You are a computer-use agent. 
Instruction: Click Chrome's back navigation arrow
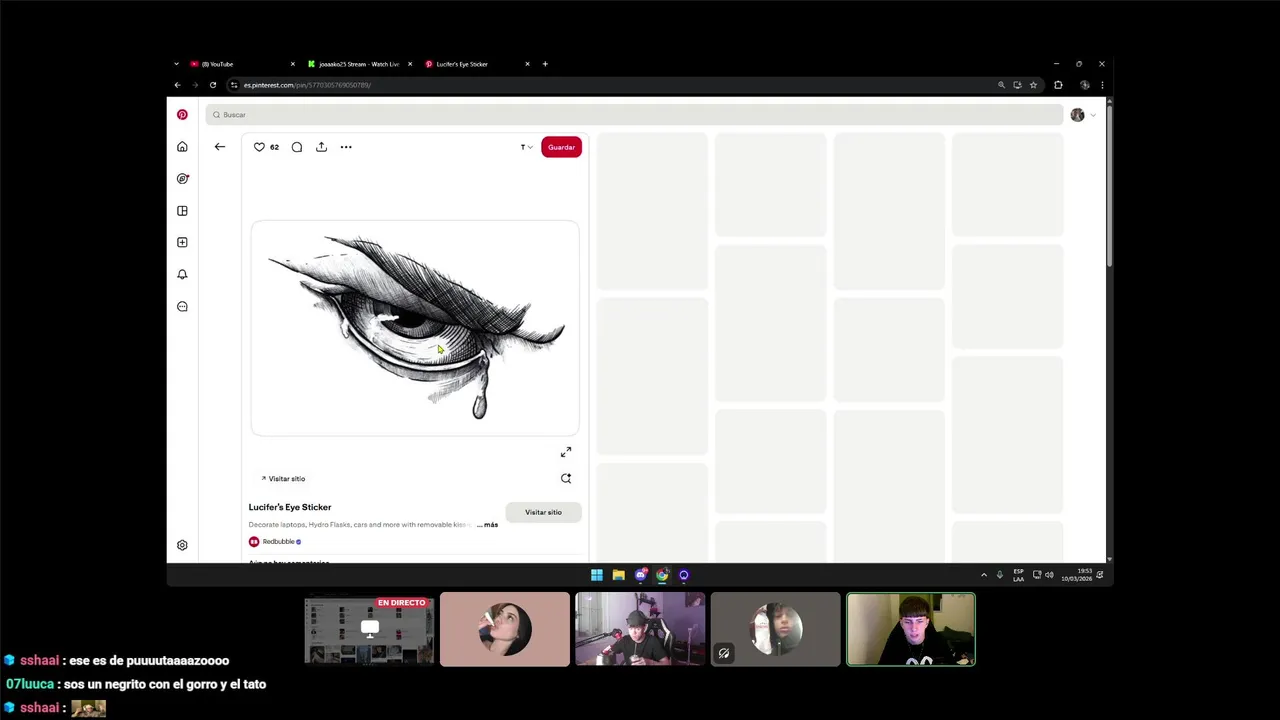pyautogui.click(x=178, y=85)
